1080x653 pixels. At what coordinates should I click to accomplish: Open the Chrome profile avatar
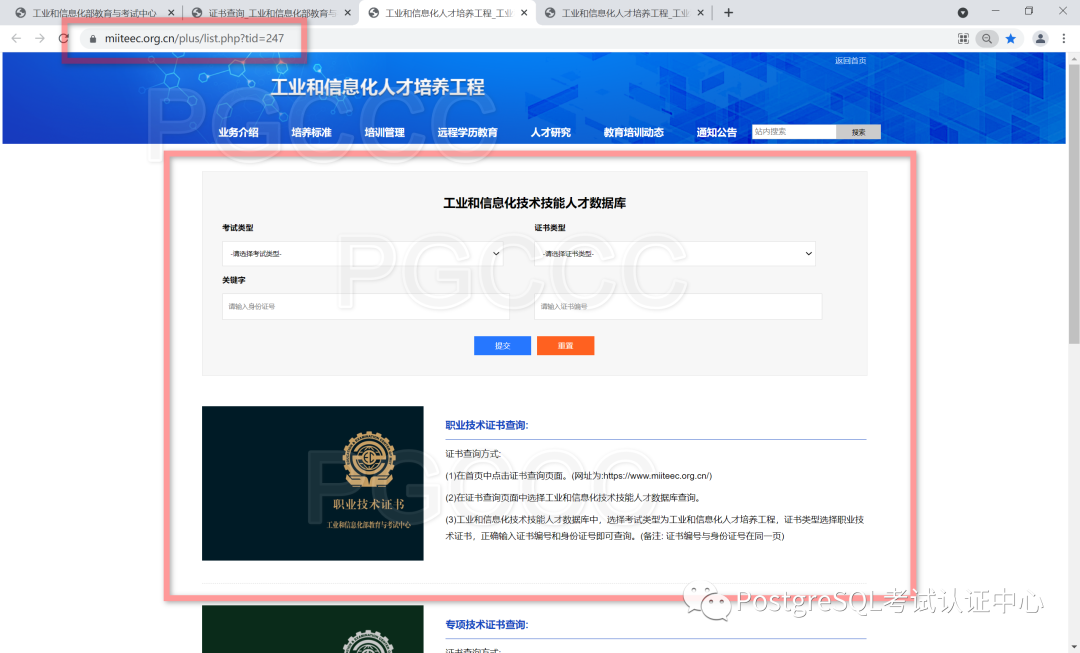pos(1039,37)
